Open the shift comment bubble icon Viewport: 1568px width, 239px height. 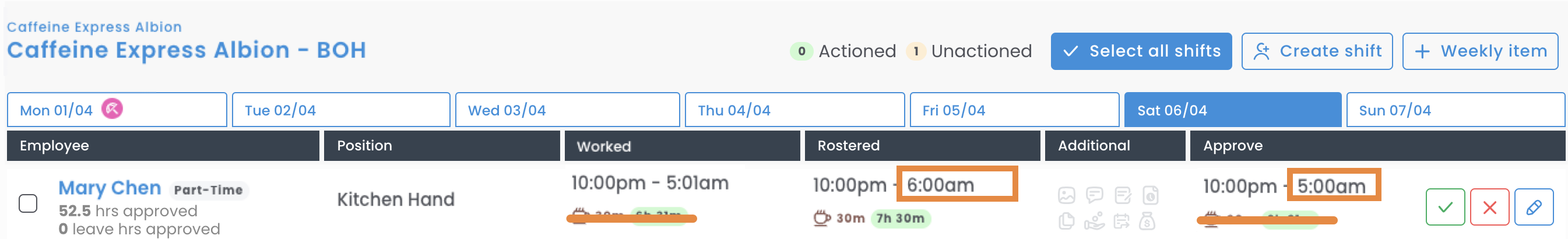[1095, 195]
